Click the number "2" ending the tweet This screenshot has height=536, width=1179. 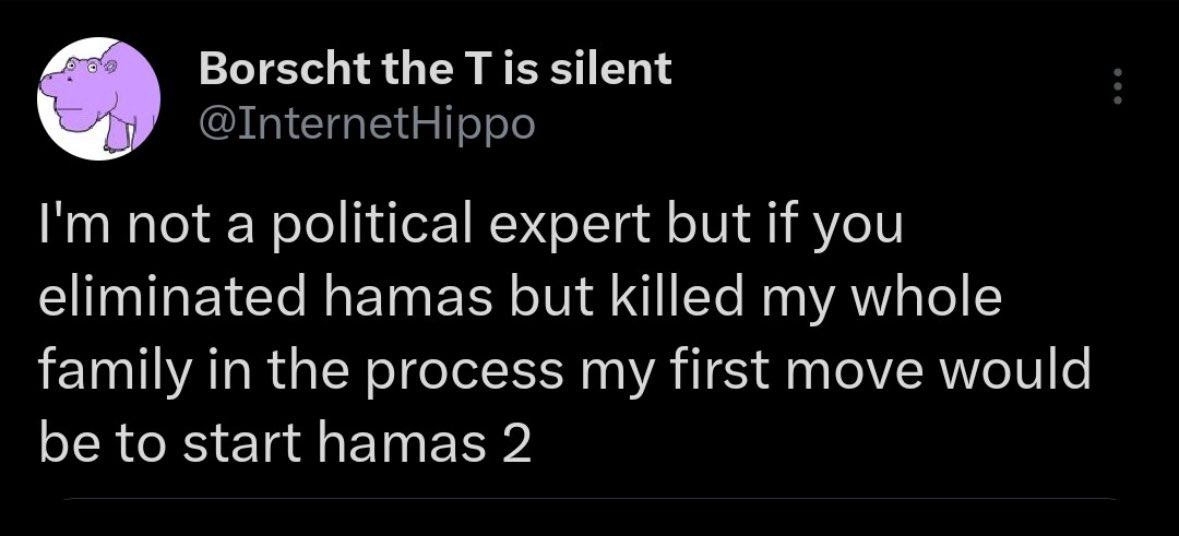coord(515,444)
